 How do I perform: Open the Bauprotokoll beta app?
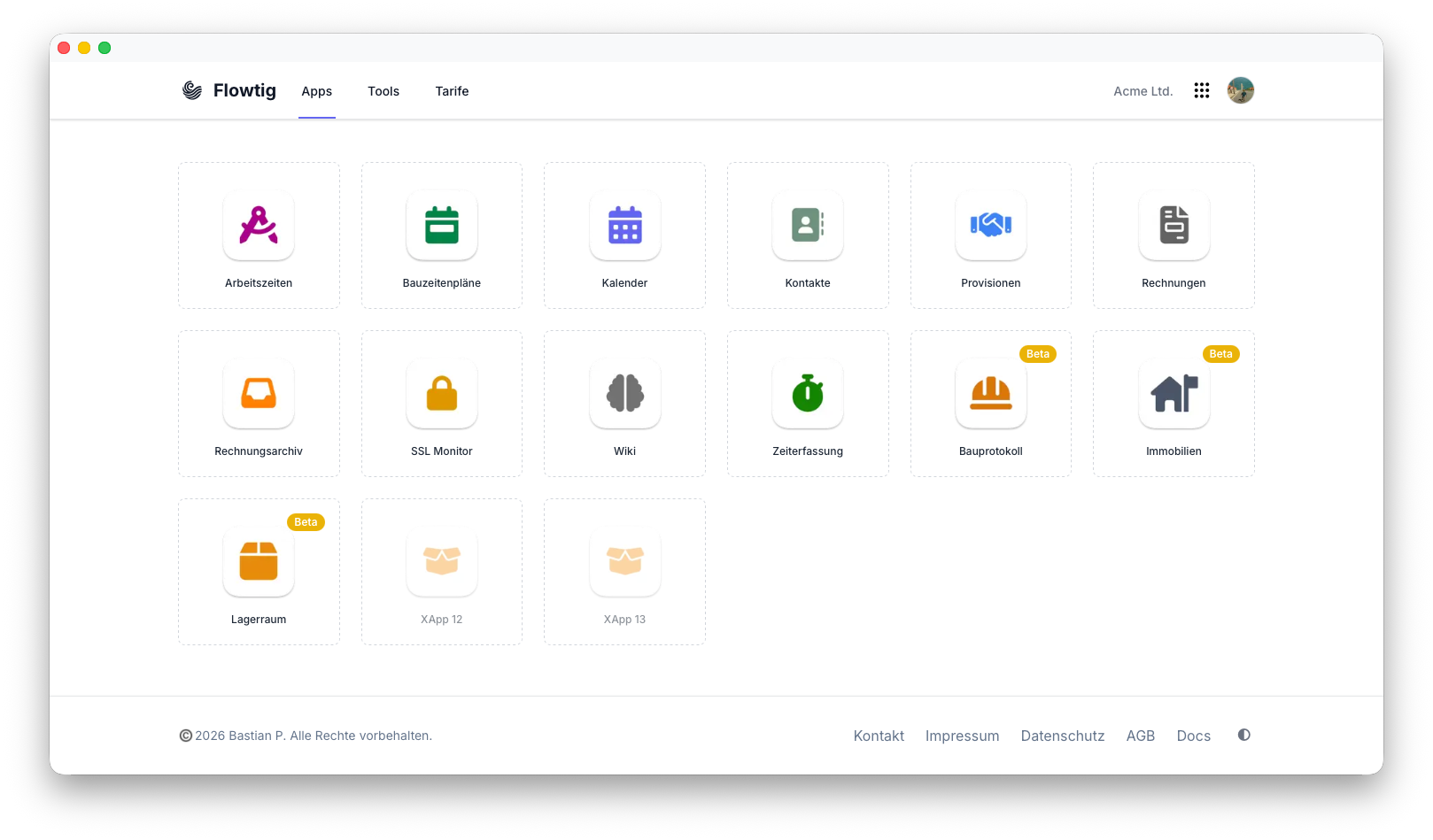(990, 403)
